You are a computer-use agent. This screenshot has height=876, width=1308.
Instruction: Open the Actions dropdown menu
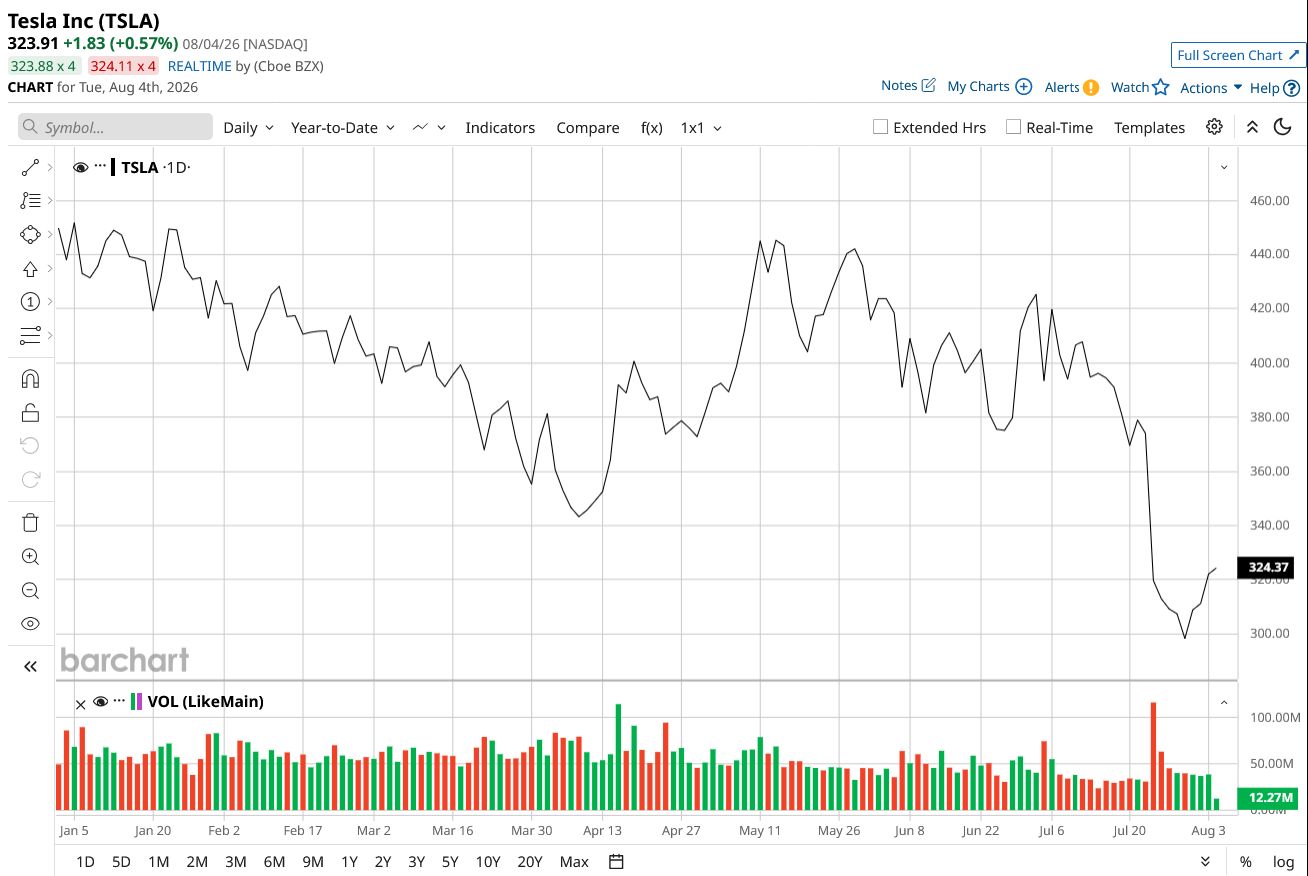click(x=1211, y=87)
